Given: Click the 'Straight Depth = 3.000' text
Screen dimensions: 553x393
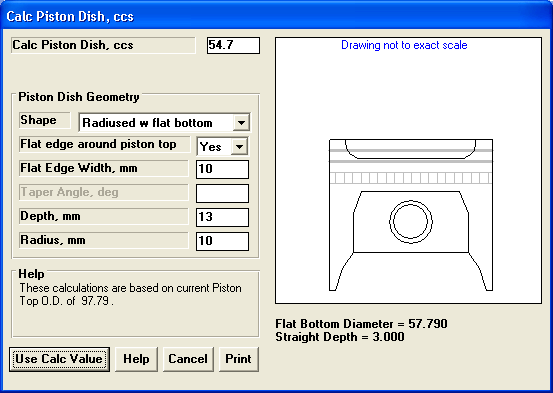Looking at the screenshot, I should click(x=340, y=337).
